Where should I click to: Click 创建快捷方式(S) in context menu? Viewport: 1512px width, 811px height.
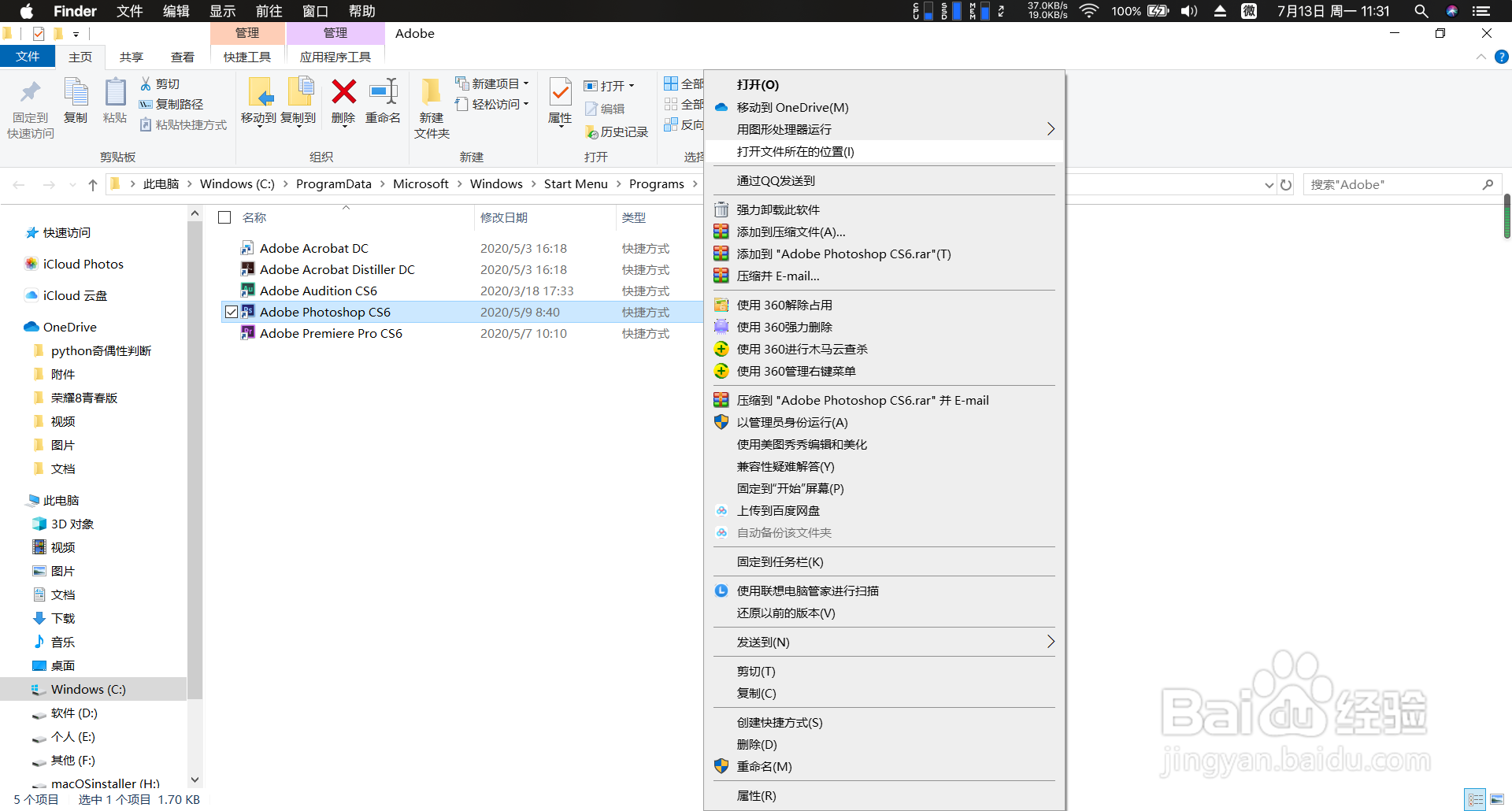884,722
